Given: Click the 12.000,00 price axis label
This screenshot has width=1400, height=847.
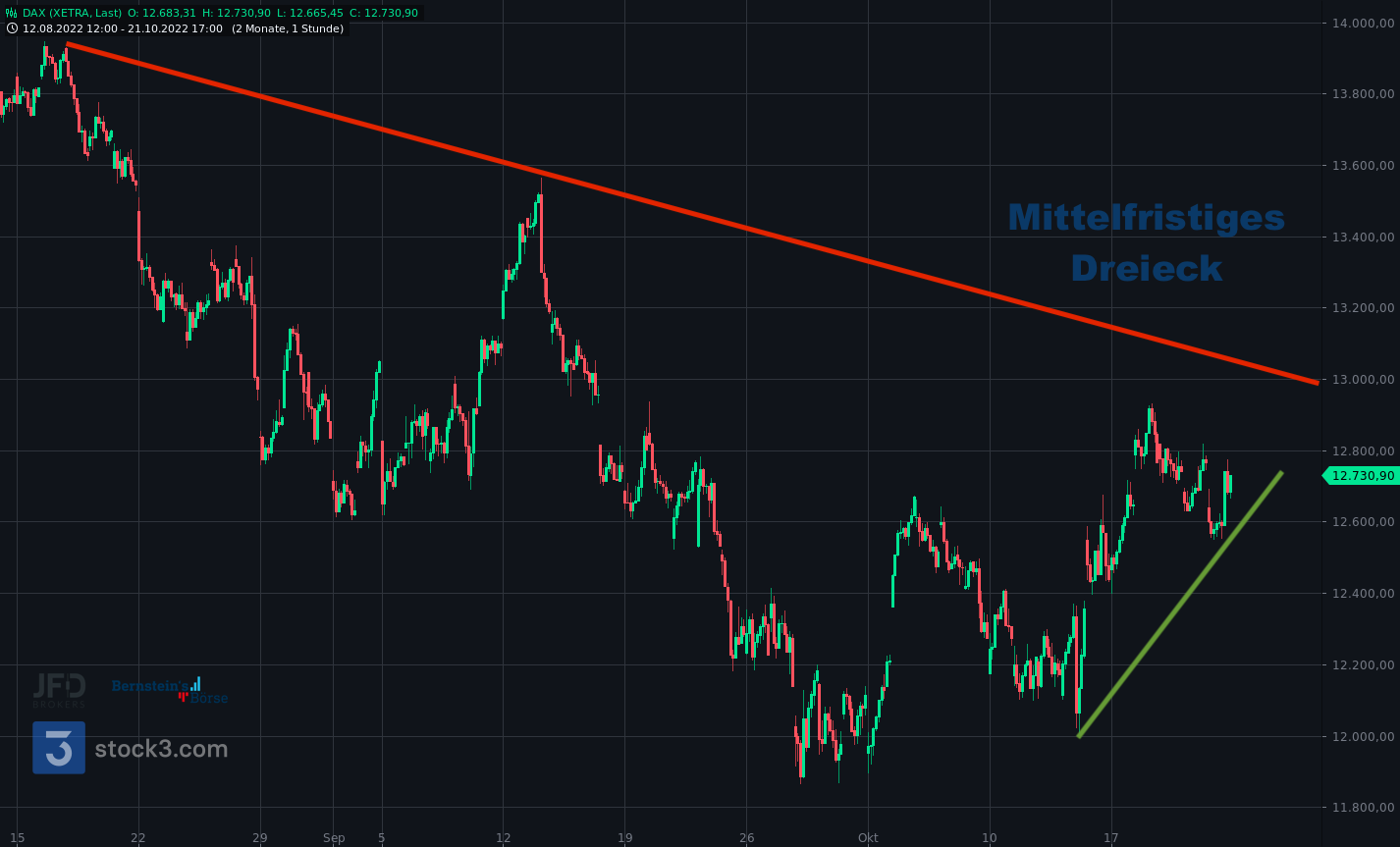Looking at the screenshot, I should pos(1365,736).
